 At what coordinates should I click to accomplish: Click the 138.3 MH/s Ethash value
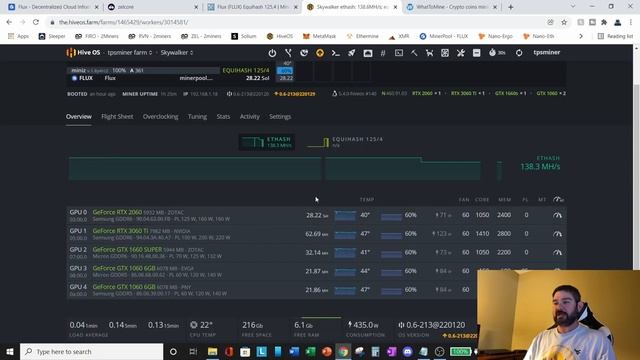click(540, 167)
